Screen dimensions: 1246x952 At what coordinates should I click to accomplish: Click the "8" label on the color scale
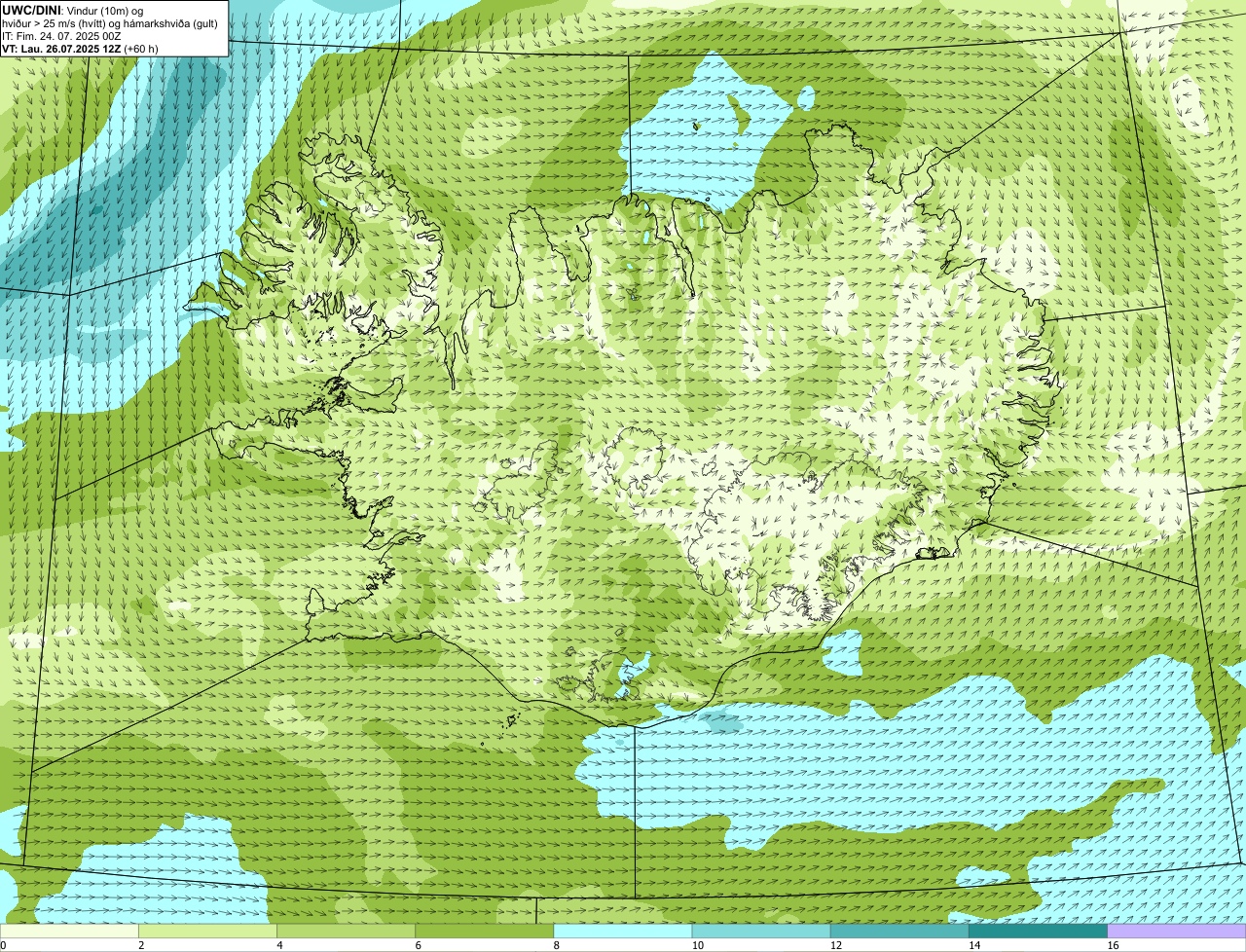coord(556,945)
